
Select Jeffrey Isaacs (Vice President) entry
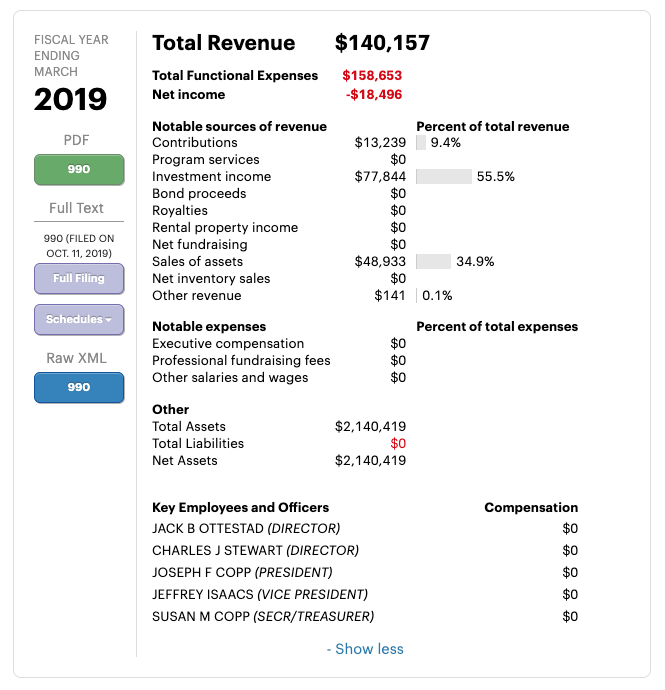point(260,595)
